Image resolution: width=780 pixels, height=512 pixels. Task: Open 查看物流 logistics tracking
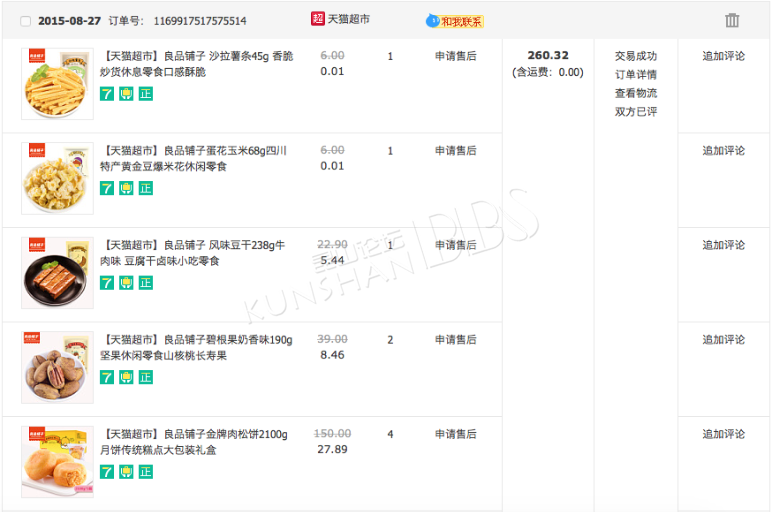(x=636, y=93)
